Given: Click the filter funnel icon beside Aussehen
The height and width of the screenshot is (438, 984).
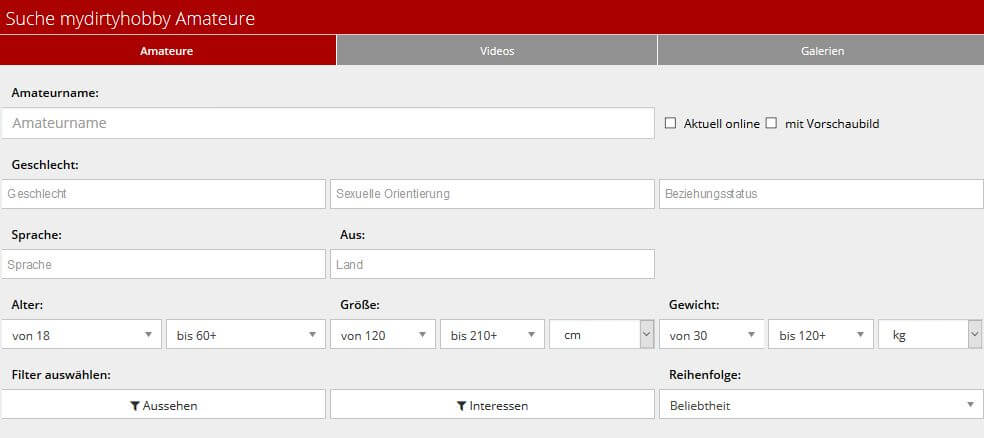Looking at the screenshot, I should (x=134, y=405).
